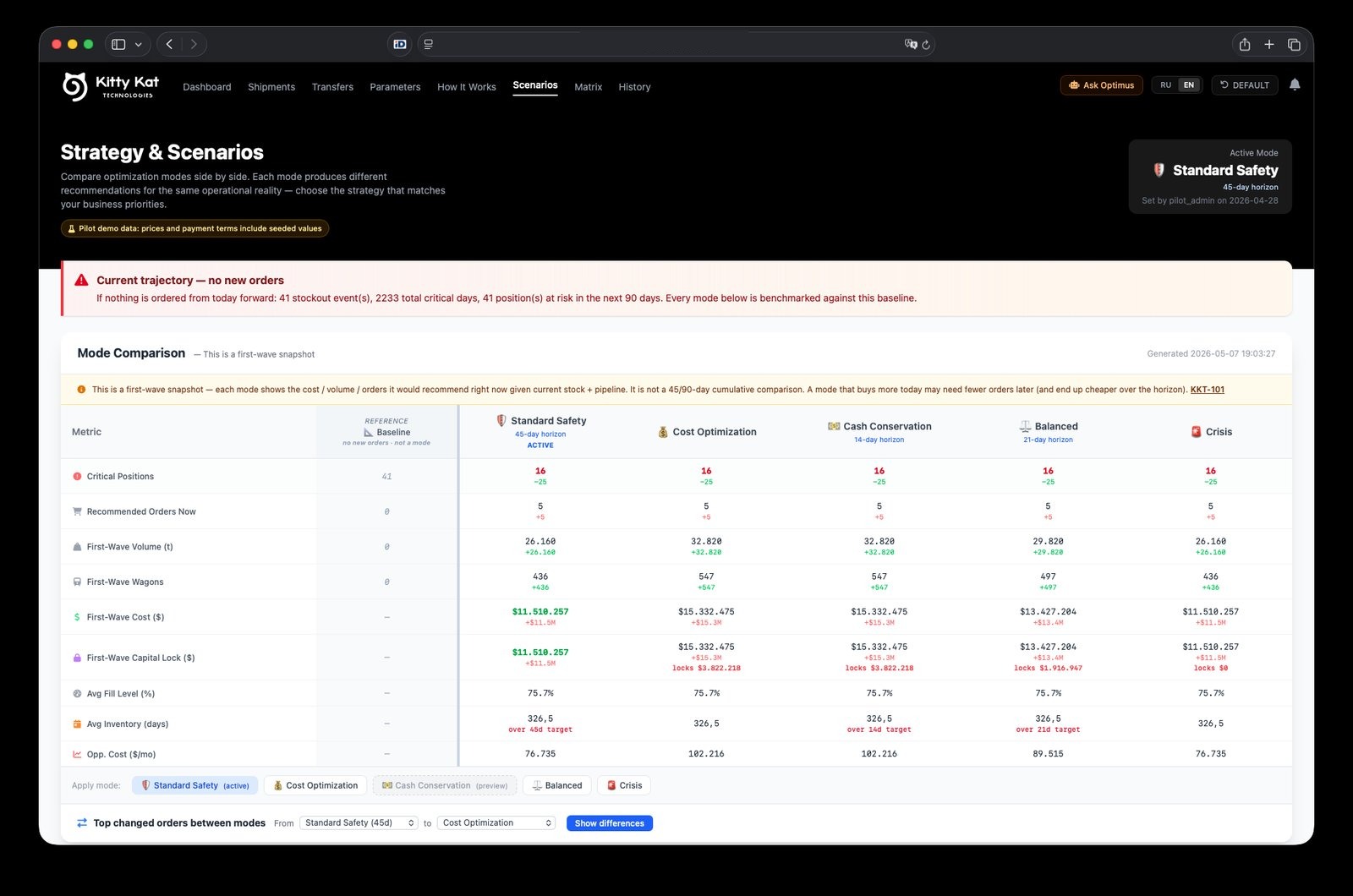Click the orange info icon in snapshot notice
The width and height of the screenshot is (1353, 896).
(x=81, y=390)
